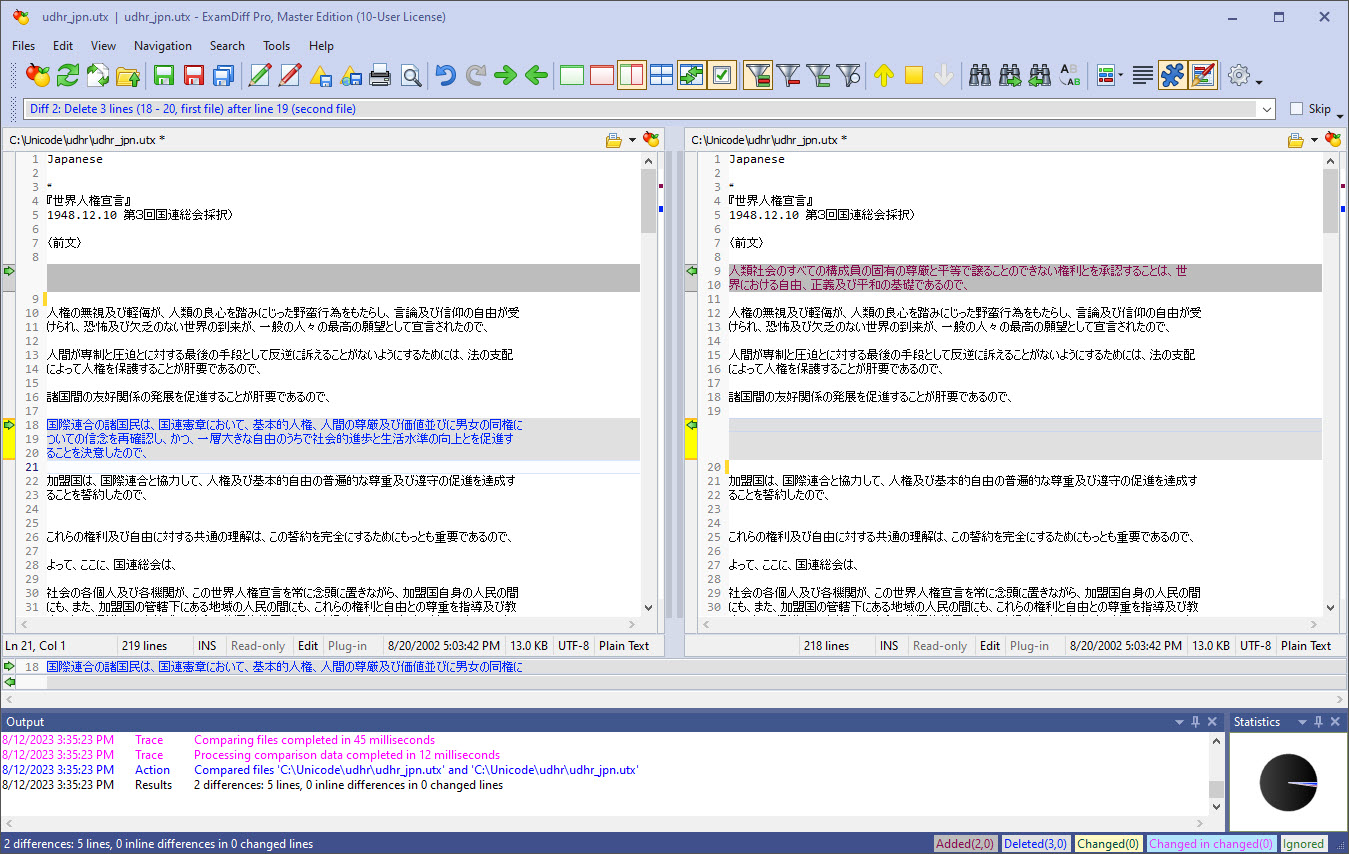Click the Print Preview magnifier icon
The width and height of the screenshot is (1349, 854).
(x=411, y=75)
